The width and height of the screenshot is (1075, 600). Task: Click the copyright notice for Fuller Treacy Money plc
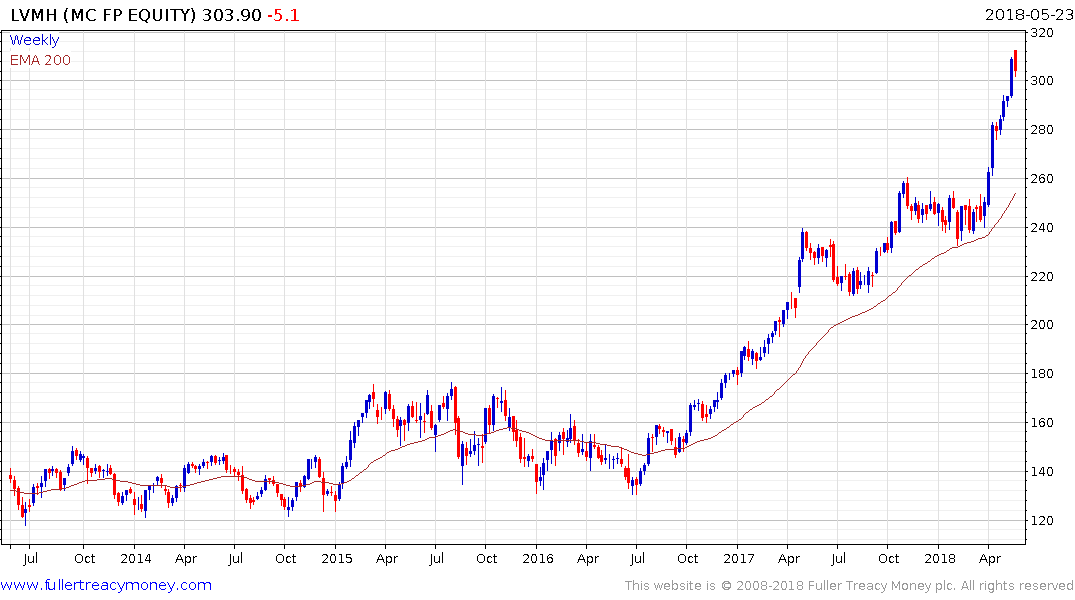click(849, 586)
